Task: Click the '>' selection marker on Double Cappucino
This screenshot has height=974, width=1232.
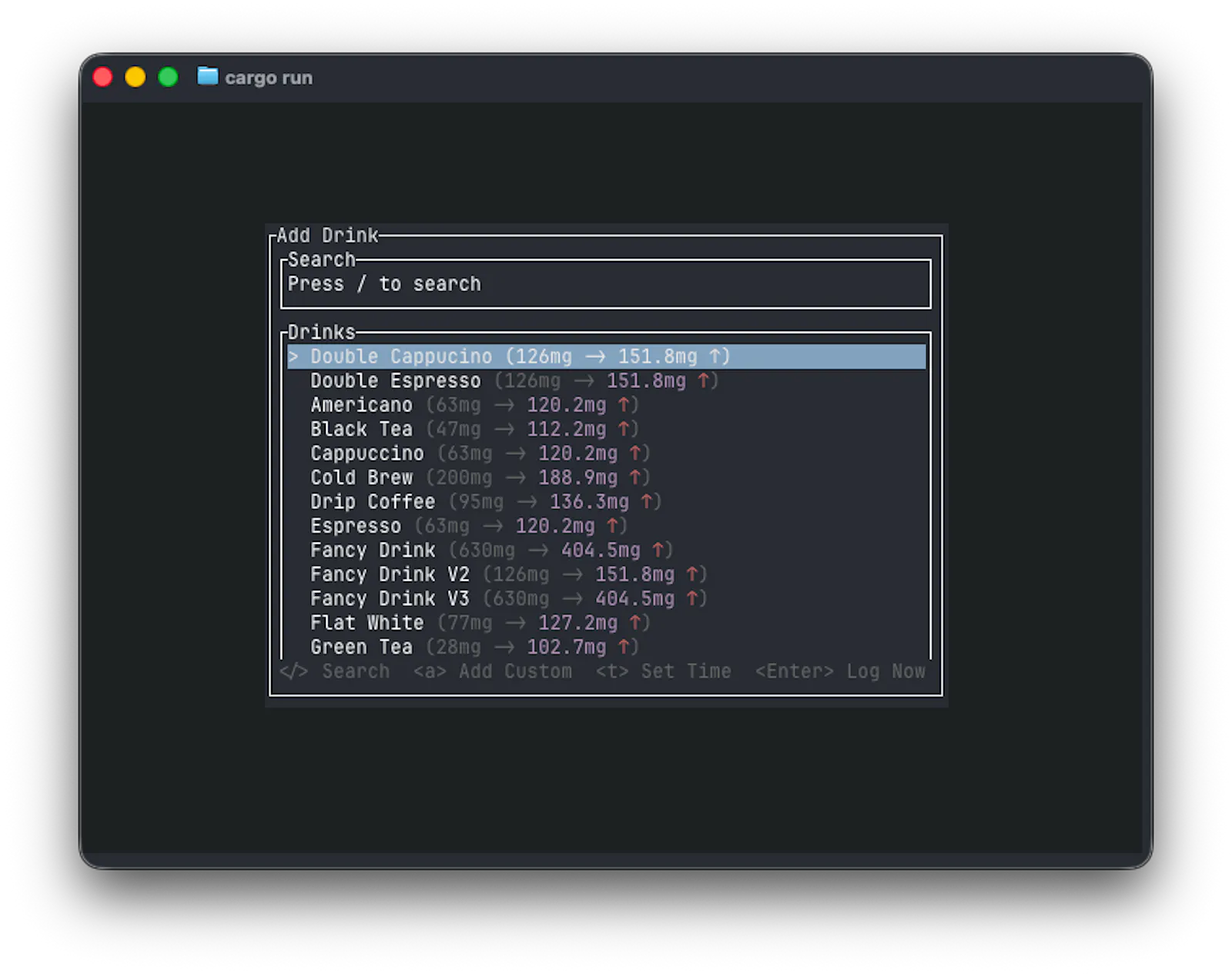Action: click(x=293, y=356)
